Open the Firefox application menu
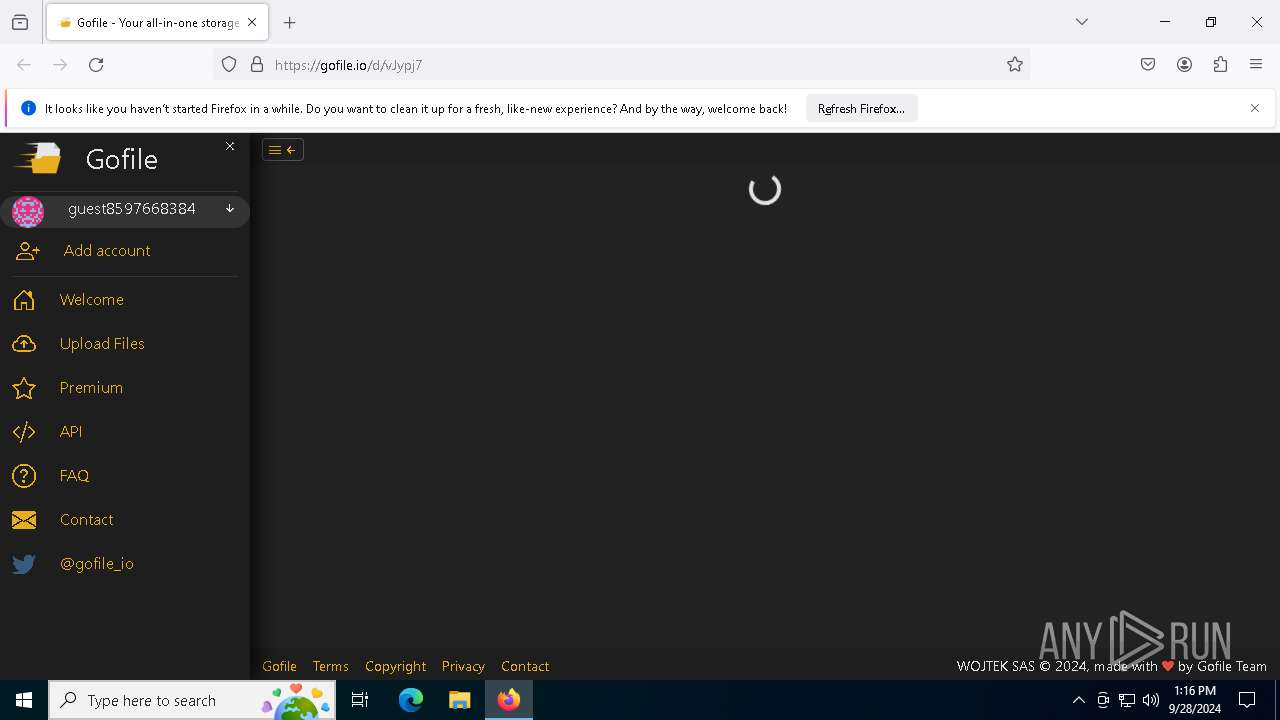The width and height of the screenshot is (1280, 720). click(x=1256, y=65)
